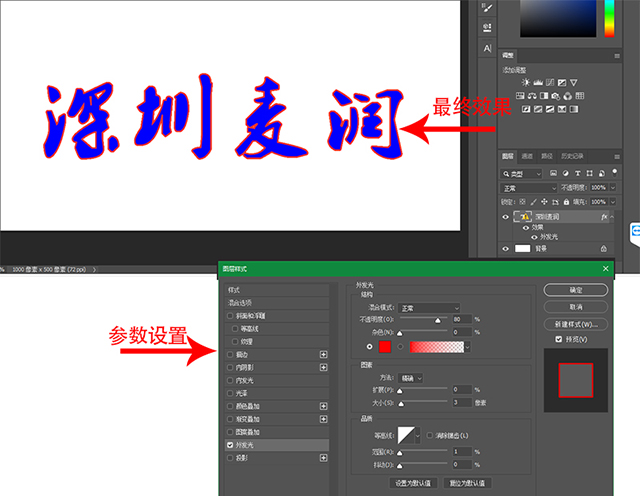Image resolution: width=640 pixels, height=496 pixels.
Task: Hide the text layer via eye icon
Action: (506, 217)
